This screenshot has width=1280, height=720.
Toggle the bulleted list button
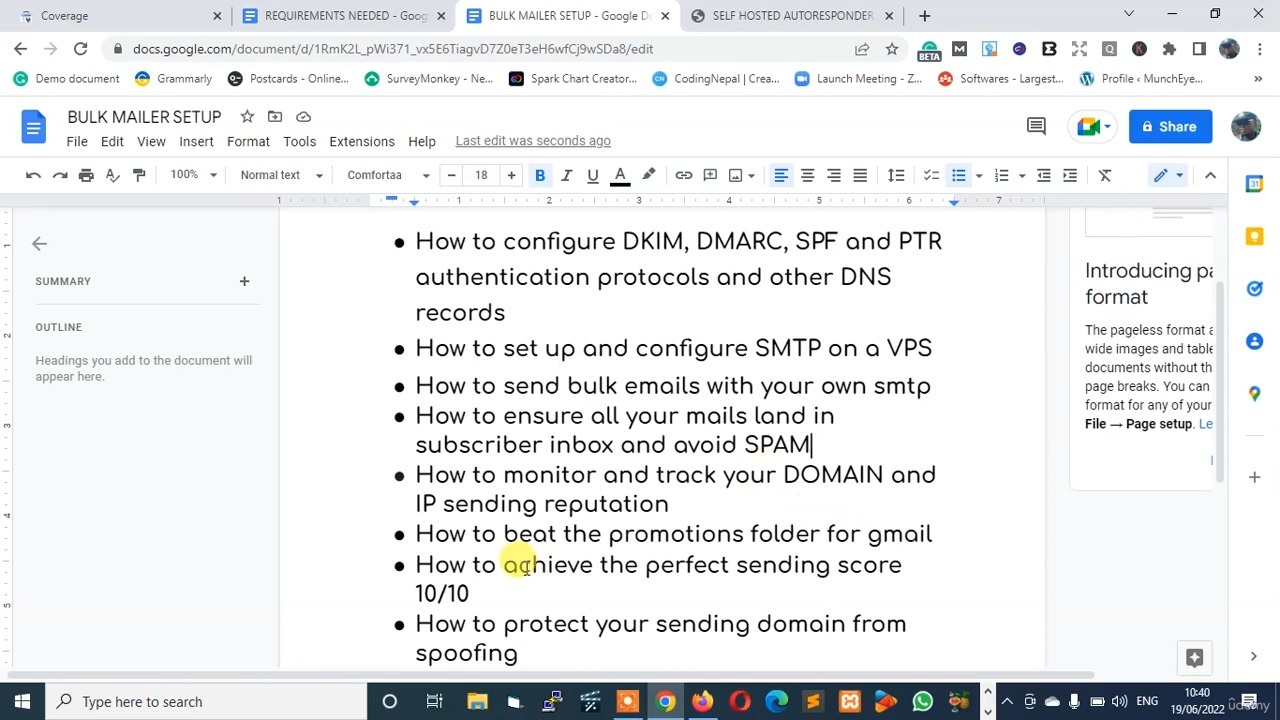click(958, 175)
